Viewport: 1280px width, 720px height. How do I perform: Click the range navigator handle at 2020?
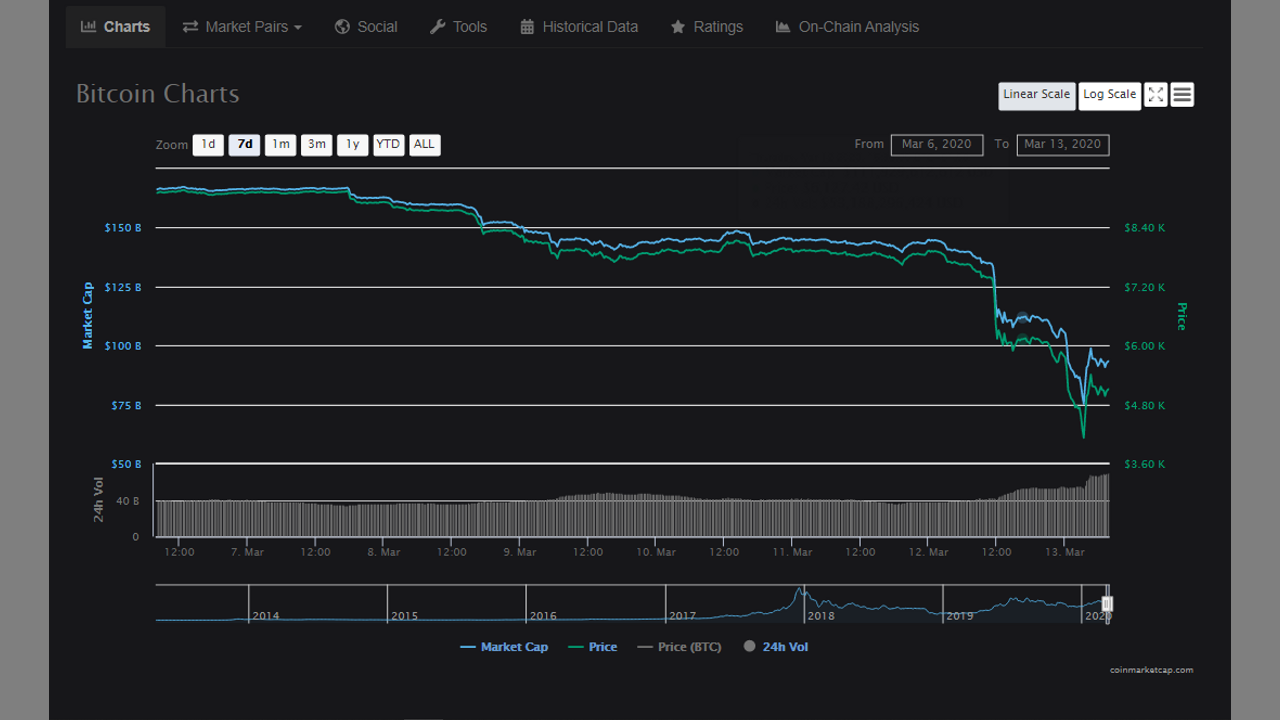[1107, 604]
